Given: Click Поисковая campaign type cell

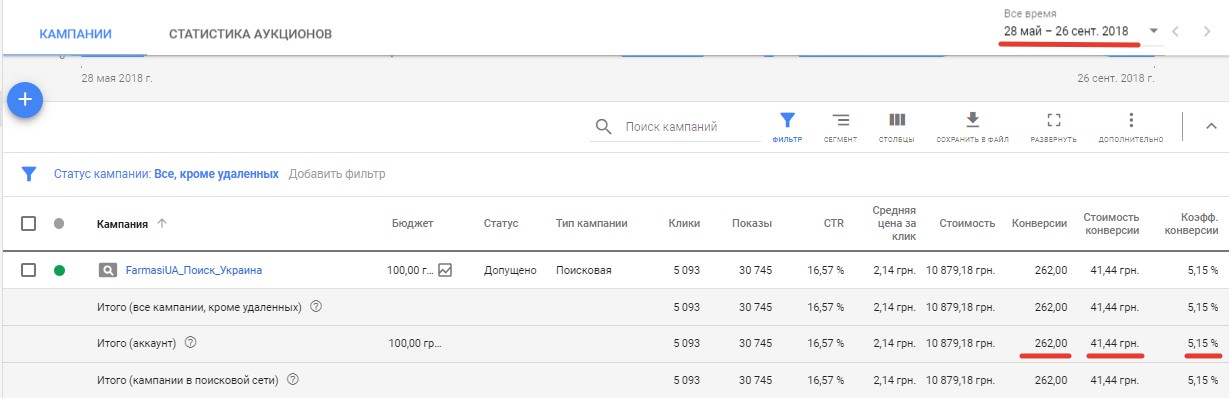Looking at the screenshot, I should coord(583,270).
